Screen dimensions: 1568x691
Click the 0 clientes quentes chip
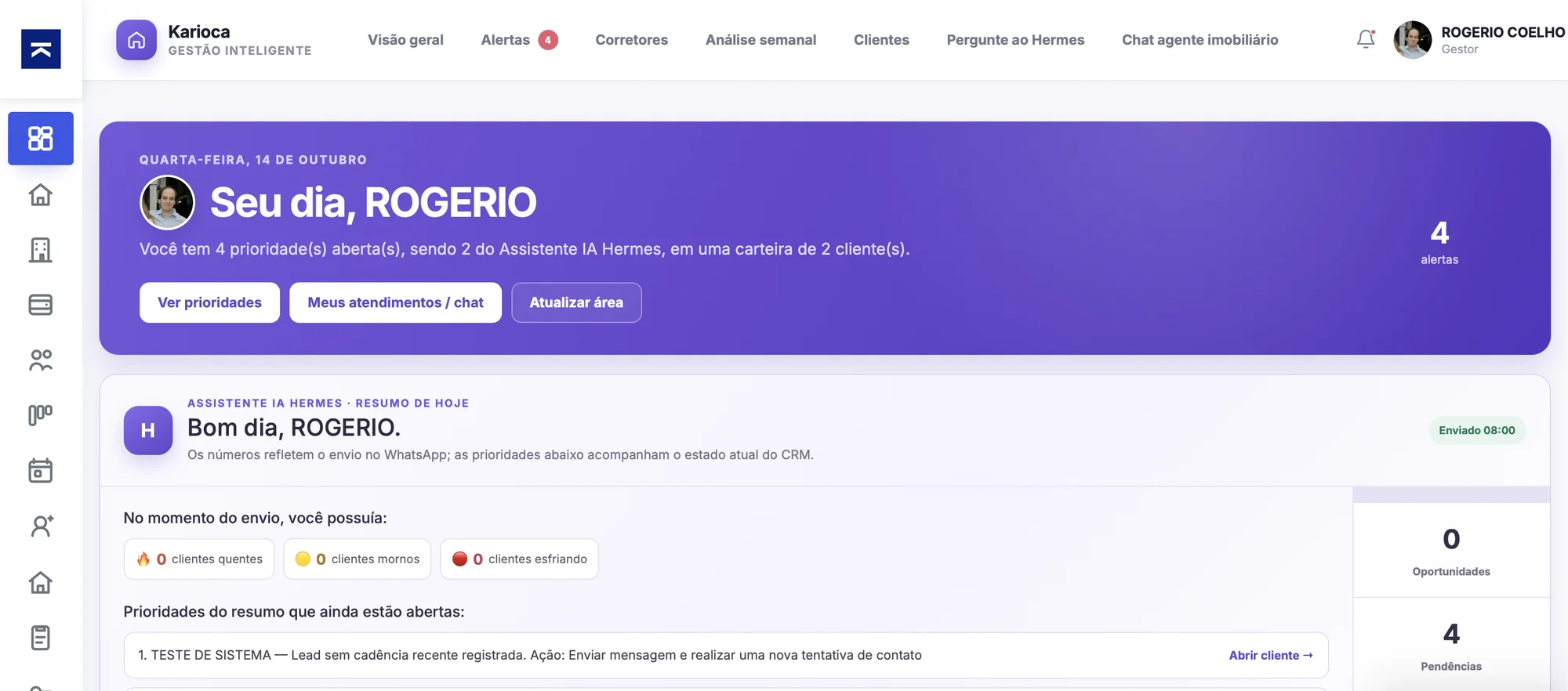point(199,559)
